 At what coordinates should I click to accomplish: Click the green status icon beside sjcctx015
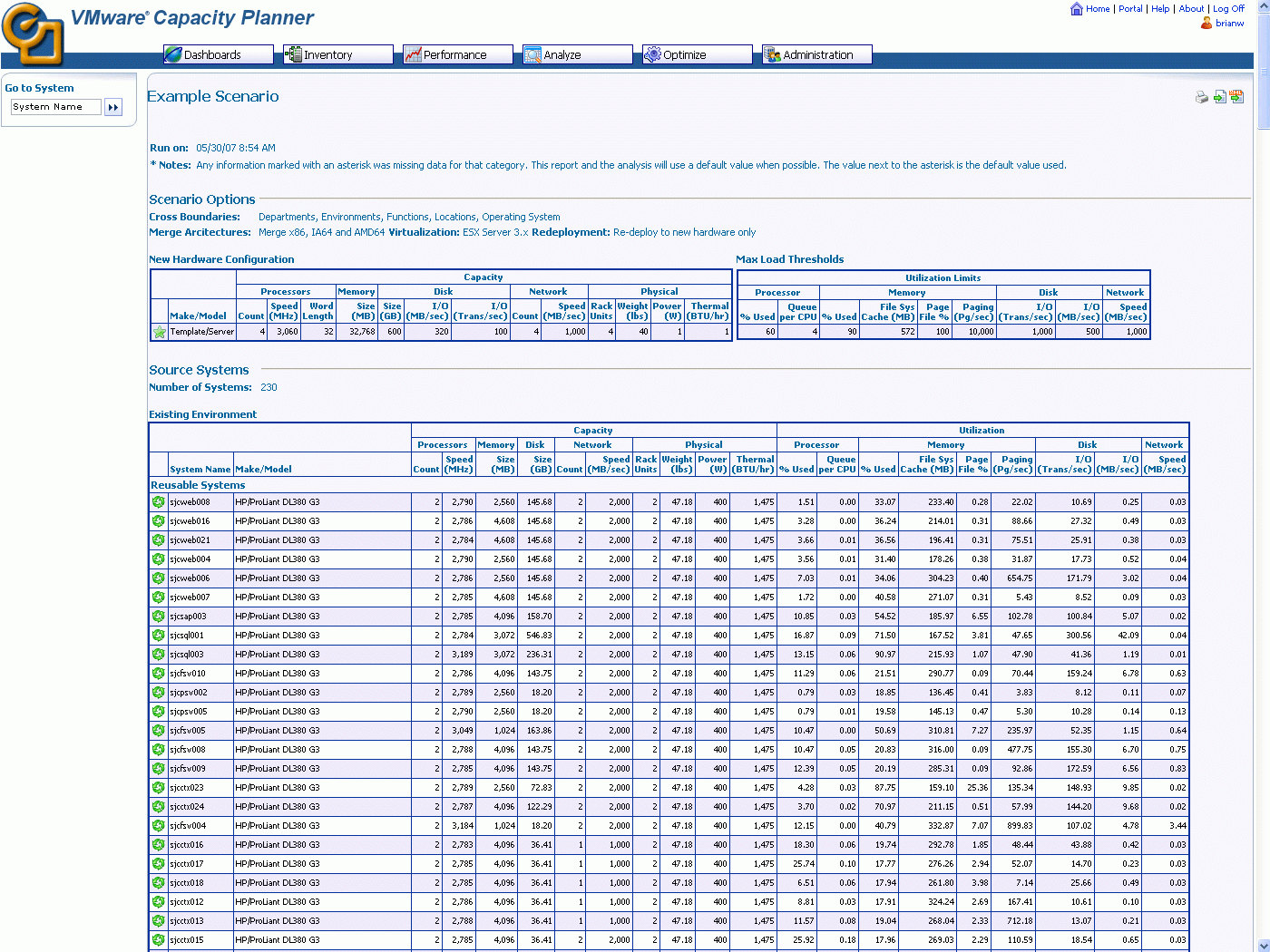pos(159,940)
